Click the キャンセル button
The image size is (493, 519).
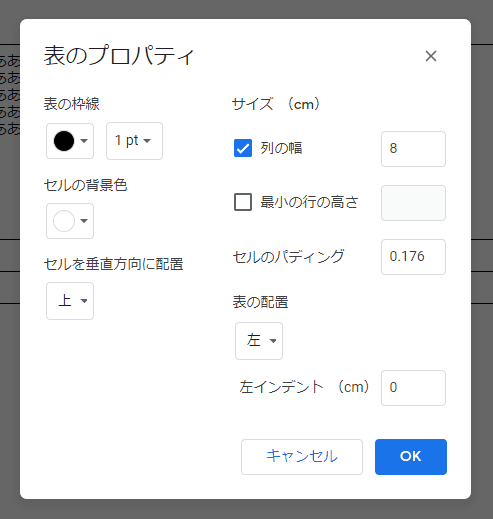(x=302, y=457)
